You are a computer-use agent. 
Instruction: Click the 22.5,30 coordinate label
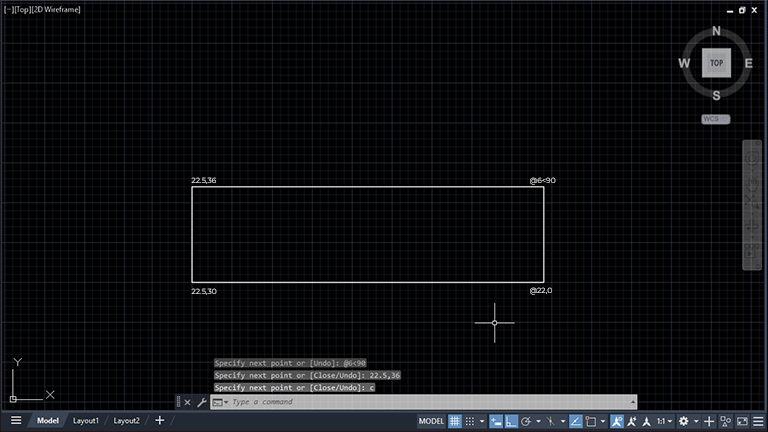click(204, 291)
